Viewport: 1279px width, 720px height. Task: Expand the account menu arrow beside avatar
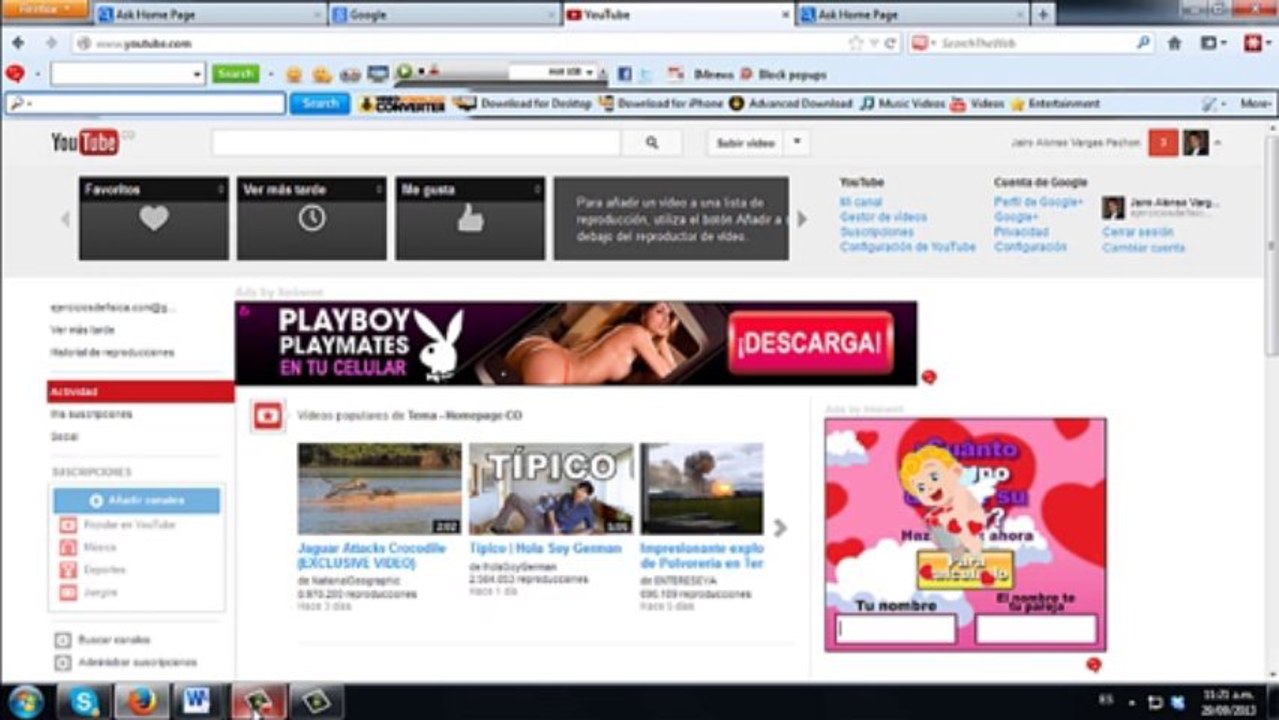click(x=1217, y=144)
